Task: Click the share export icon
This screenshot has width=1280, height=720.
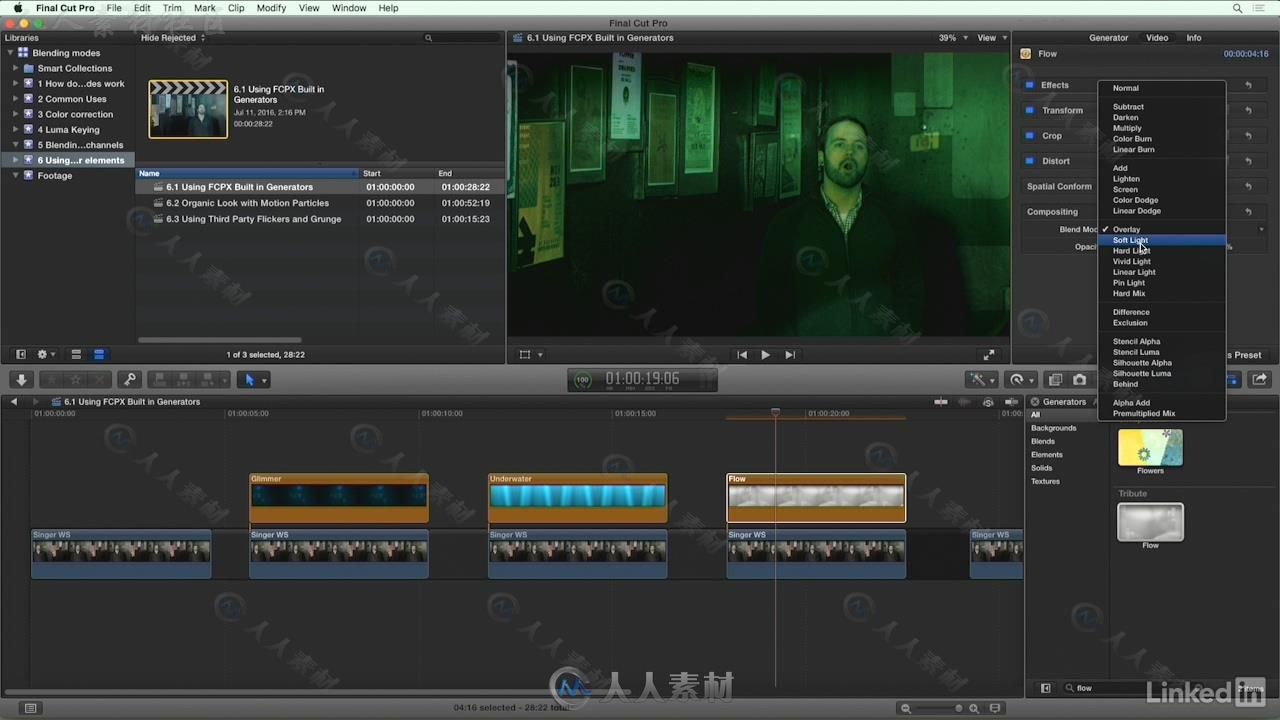Action: [x=1259, y=380]
